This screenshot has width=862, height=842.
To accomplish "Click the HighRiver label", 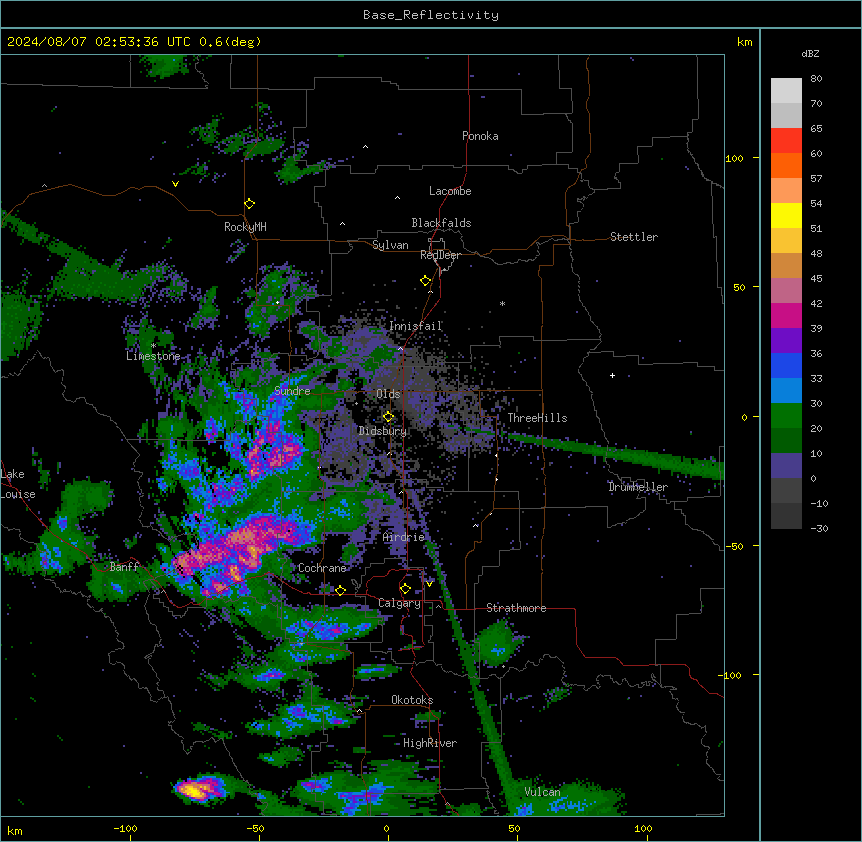I will [430, 743].
